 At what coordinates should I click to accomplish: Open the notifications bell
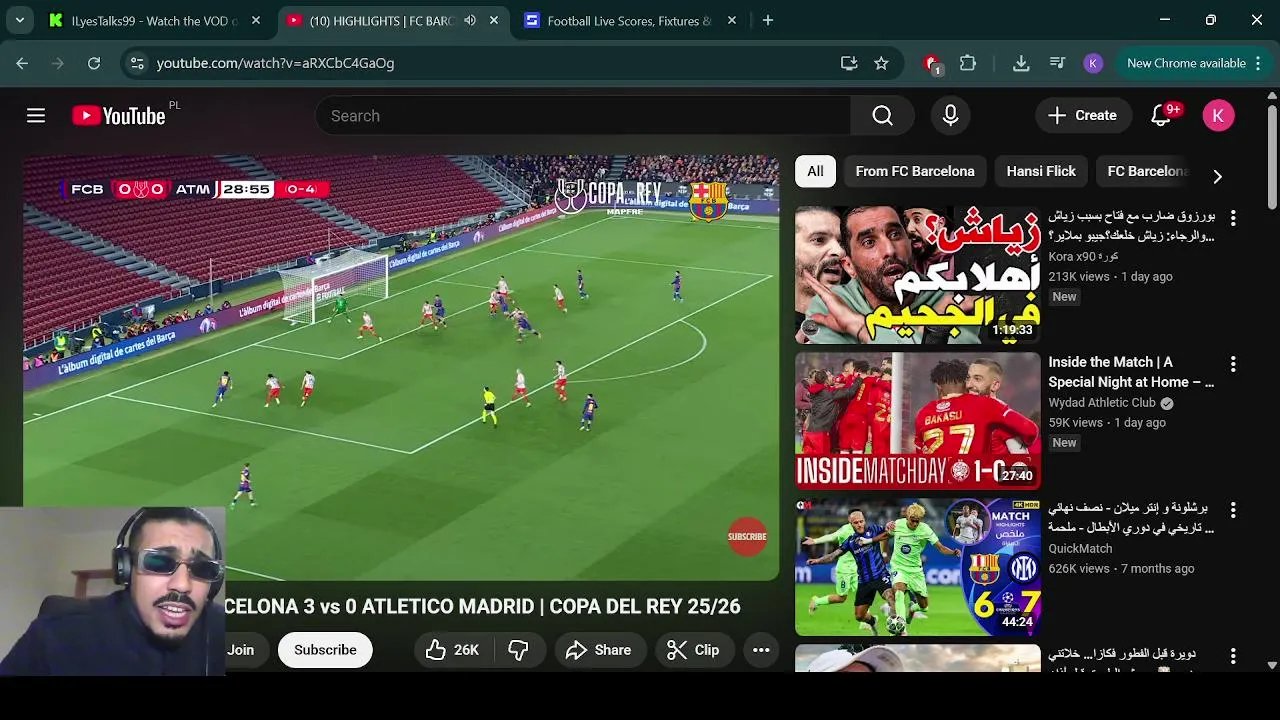click(x=1161, y=116)
